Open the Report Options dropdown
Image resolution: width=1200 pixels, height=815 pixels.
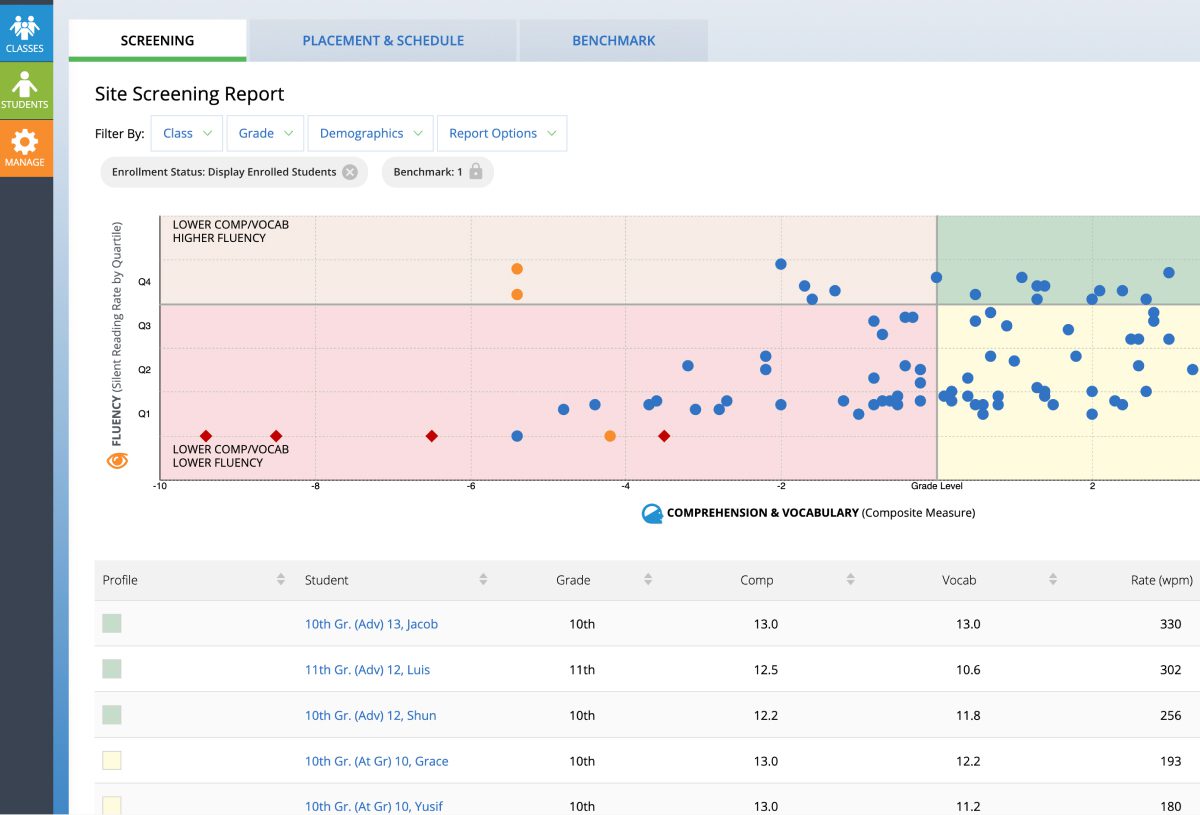501,133
